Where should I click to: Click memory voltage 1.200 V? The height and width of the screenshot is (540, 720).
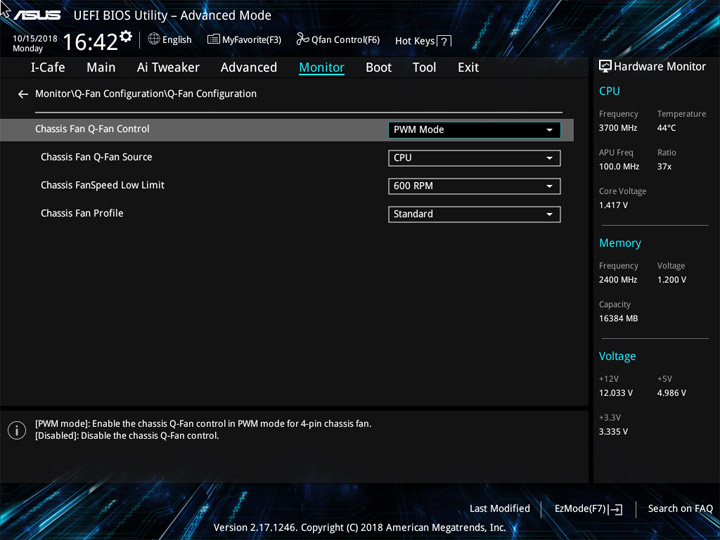[671, 280]
